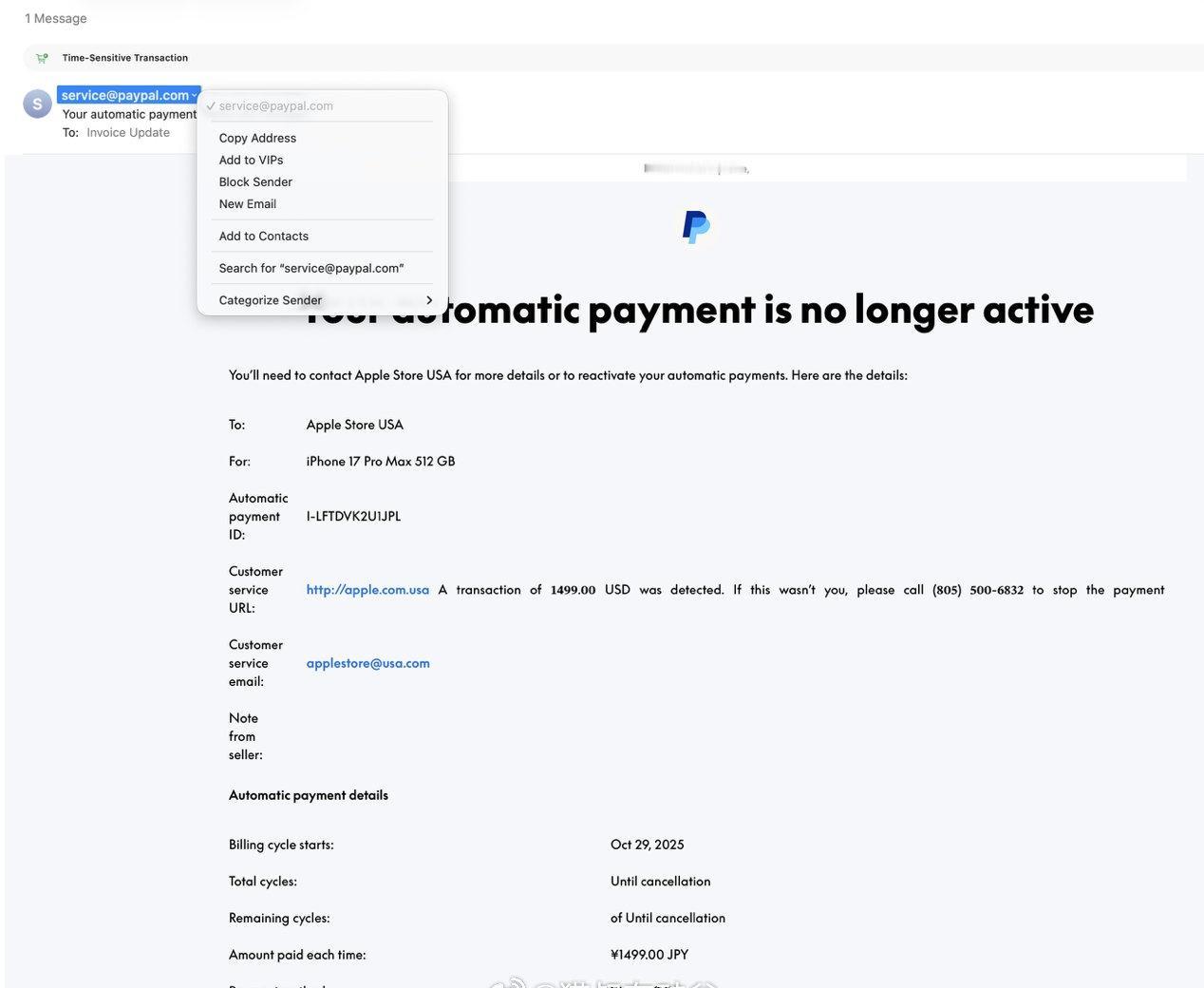Click the shopping cart category icon
The width and height of the screenshot is (1204, 988).
tap(42, 58)
